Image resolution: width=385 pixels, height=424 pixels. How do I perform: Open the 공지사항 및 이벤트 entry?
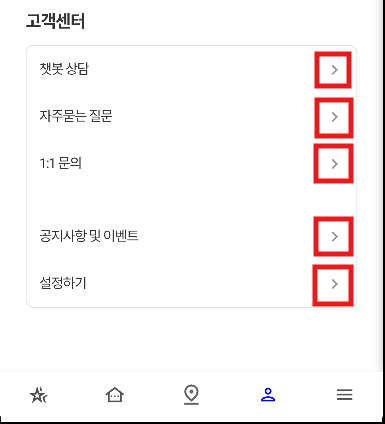[x=191, y=236]
